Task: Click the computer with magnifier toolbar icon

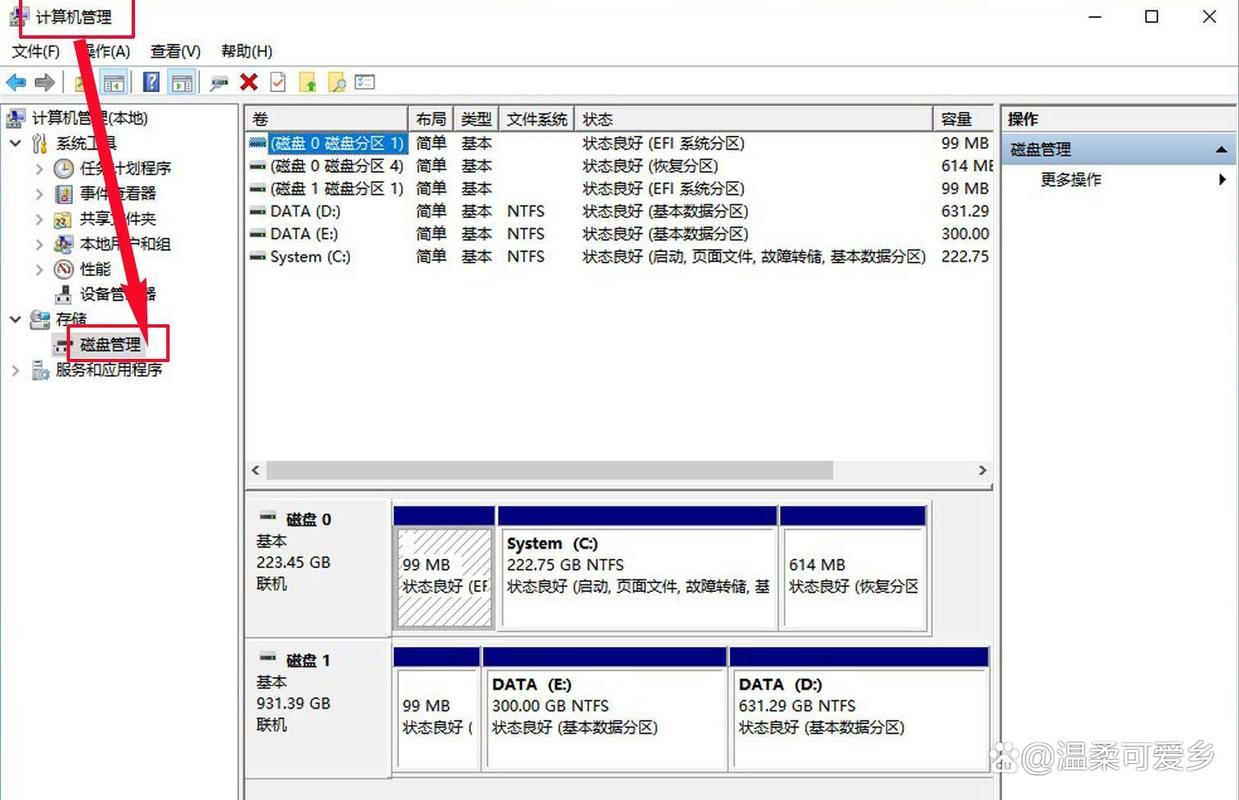Action: (x=220, y=82)
